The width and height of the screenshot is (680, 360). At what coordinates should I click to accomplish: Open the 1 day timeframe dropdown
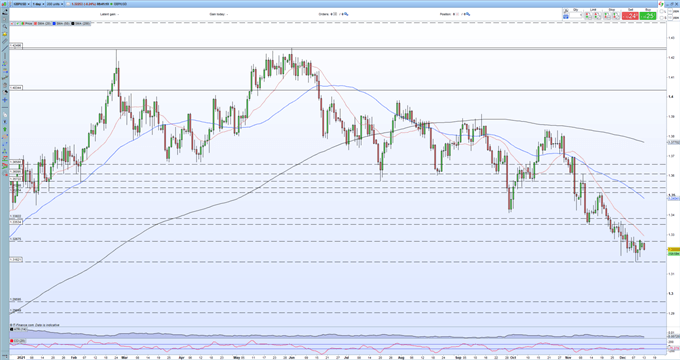point(38,4)
